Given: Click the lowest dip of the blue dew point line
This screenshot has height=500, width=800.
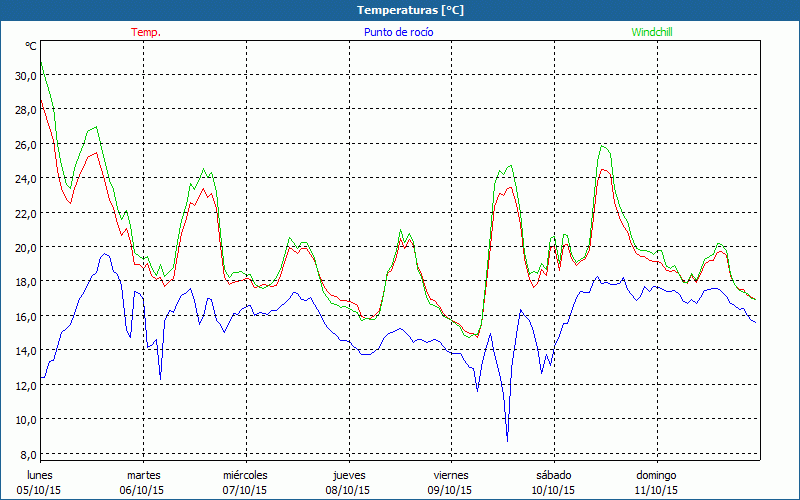Looking at the screenshot, I should click(508, 439).
